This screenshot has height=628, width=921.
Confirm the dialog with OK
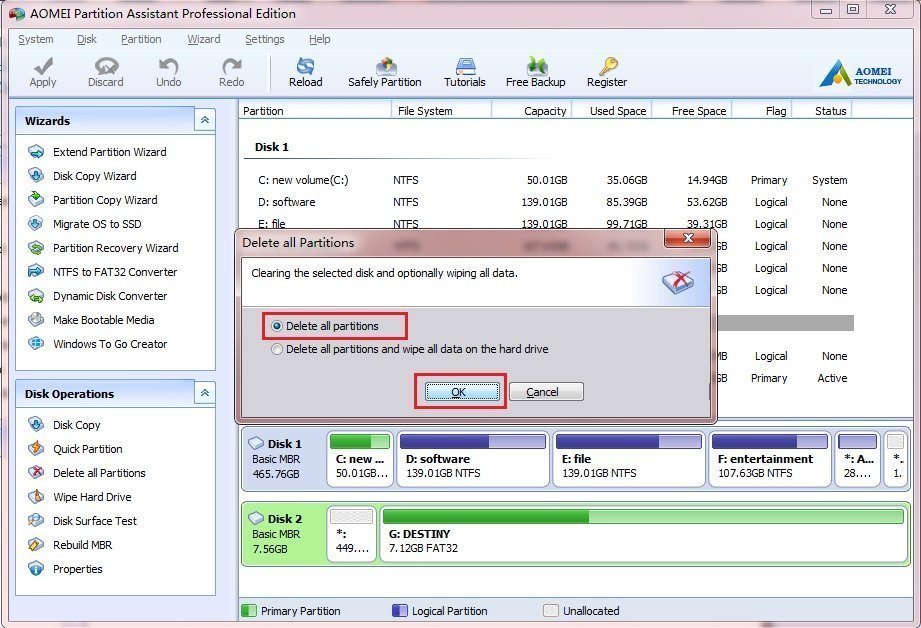[x=462, y=392]
